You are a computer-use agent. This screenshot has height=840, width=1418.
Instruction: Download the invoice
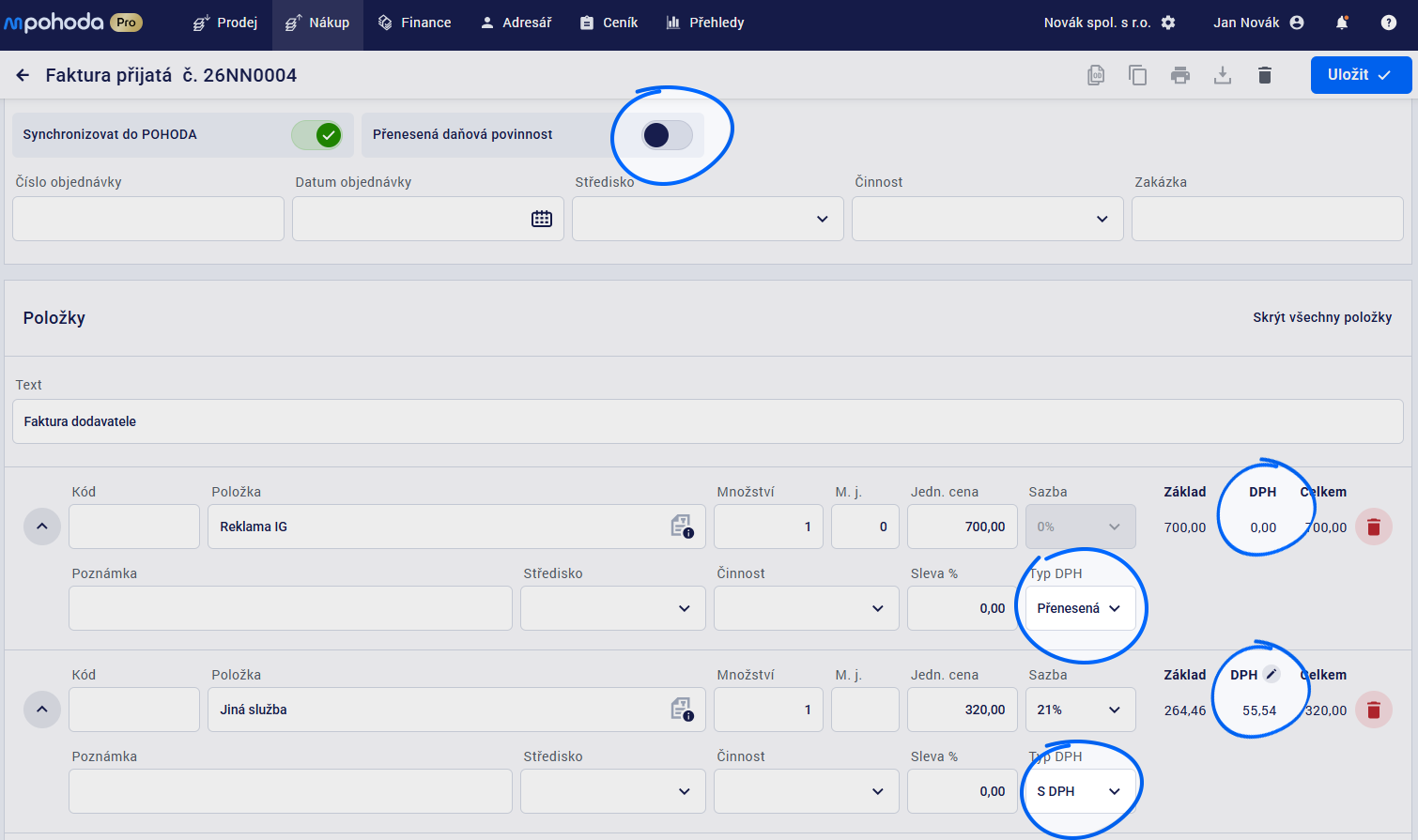click(1223, 75)
